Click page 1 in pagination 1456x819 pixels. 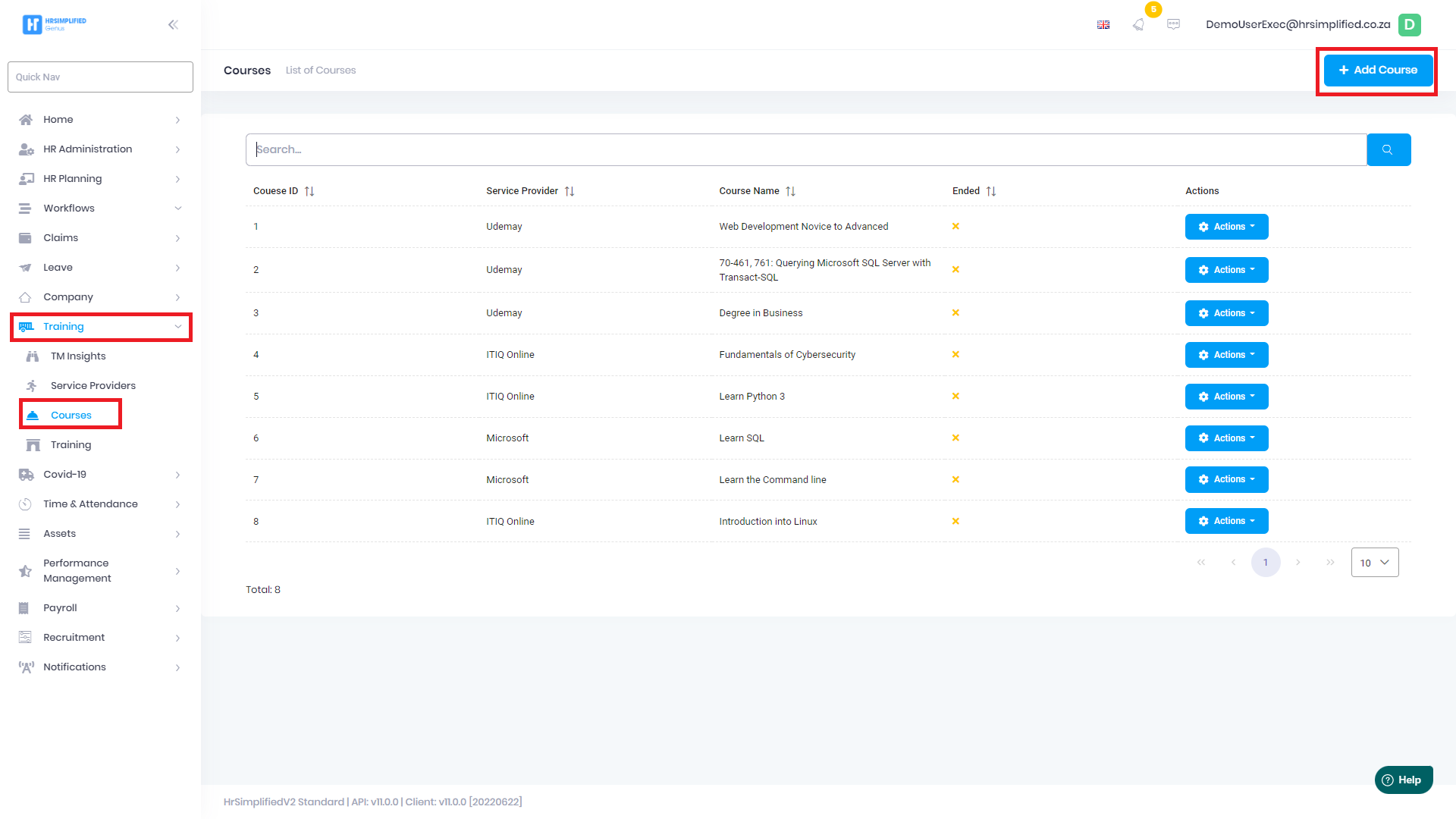click(x=1265, y=563)
